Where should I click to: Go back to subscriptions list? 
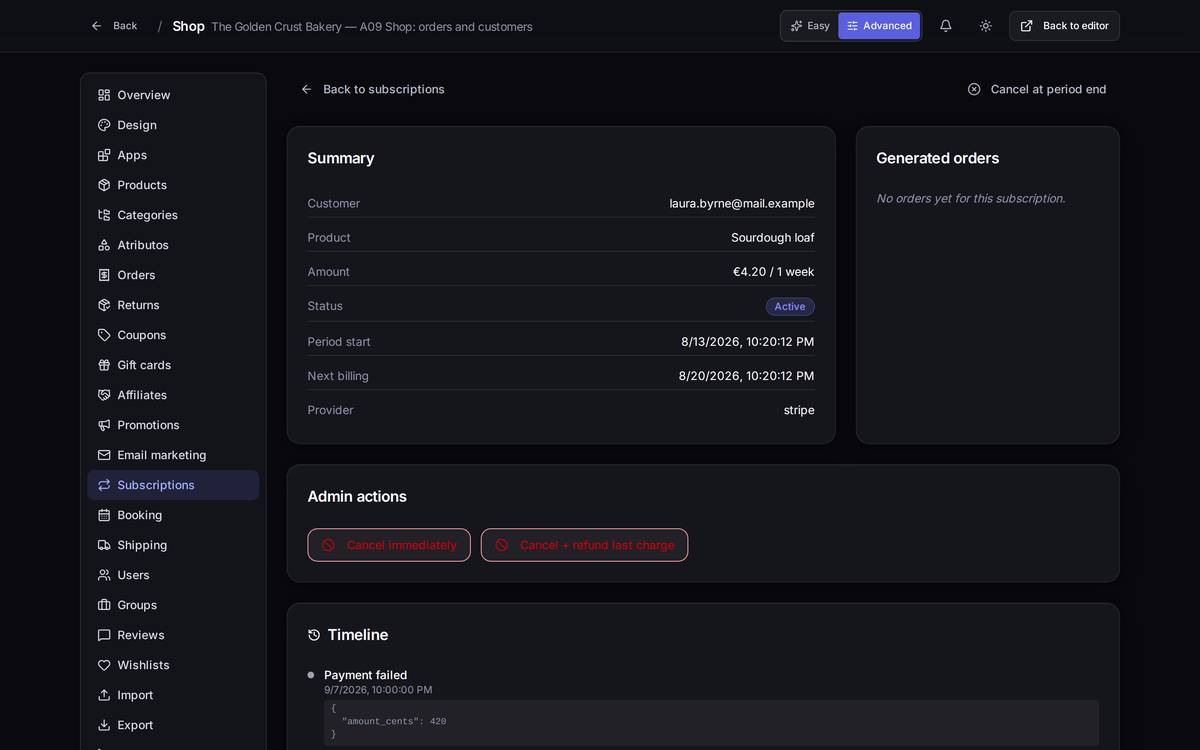[373, 89]
